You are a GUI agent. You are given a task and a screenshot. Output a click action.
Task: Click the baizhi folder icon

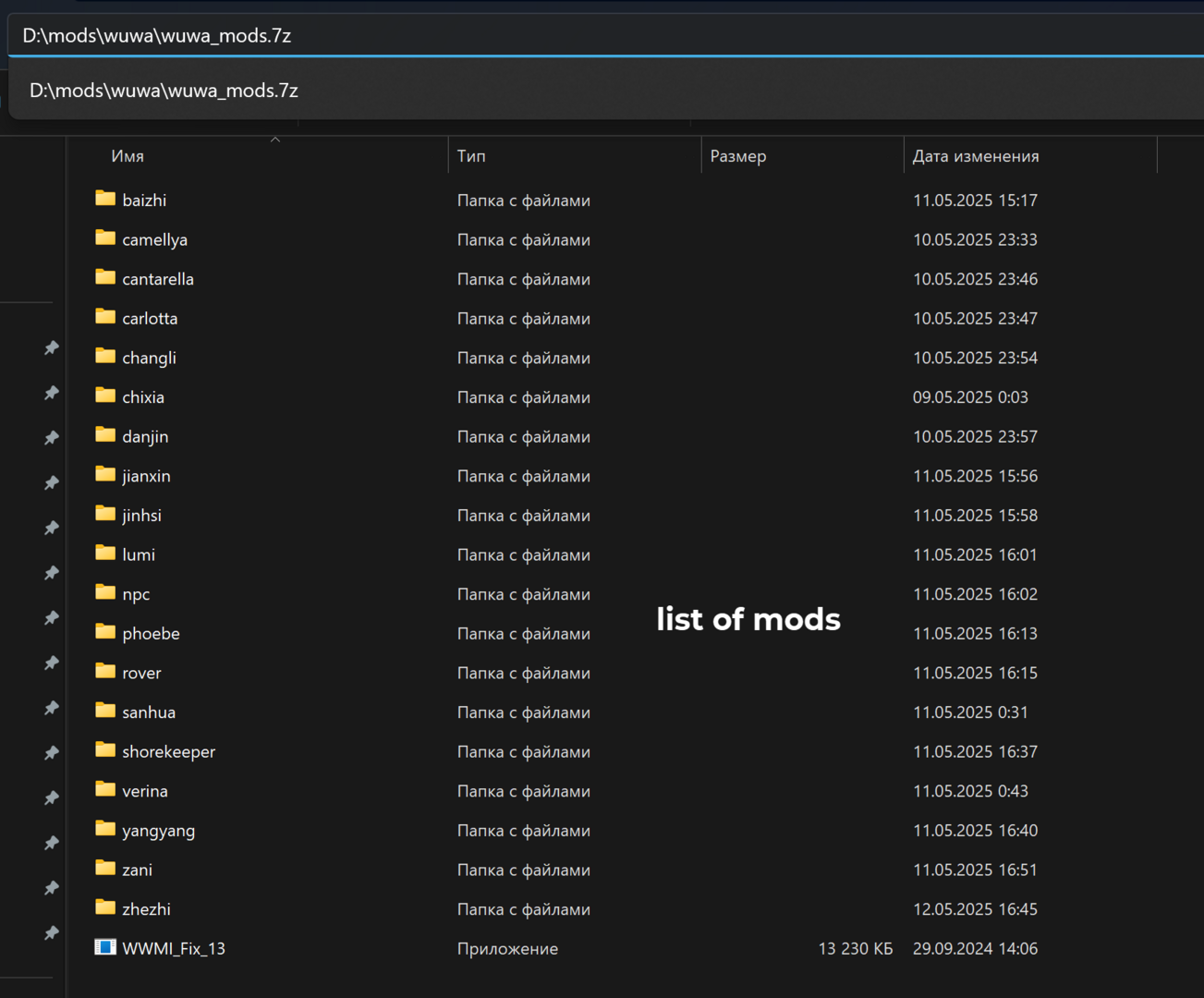[105, 199]
